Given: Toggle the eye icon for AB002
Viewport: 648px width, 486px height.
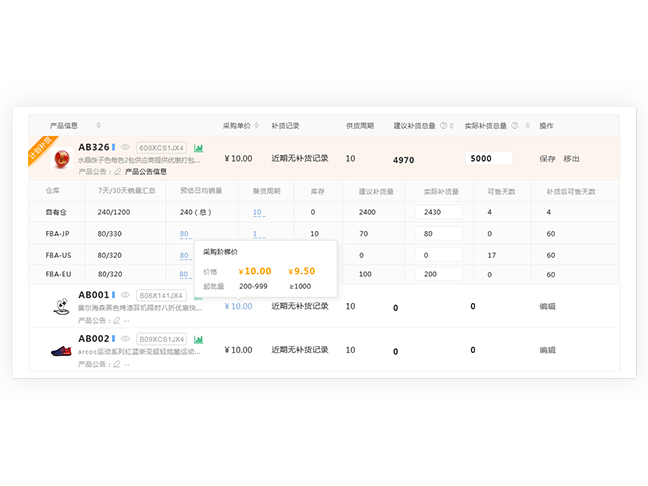Looking at the screenshot, I should coord(125,339).
